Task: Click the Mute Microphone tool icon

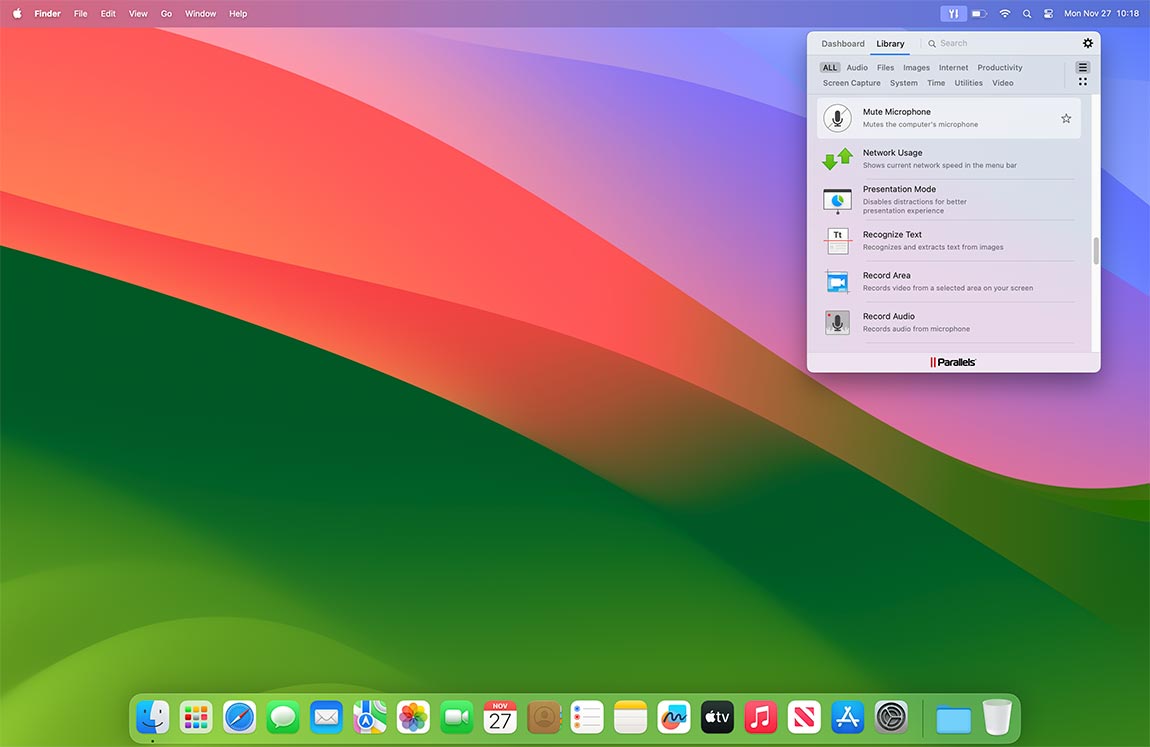Action: tap(837, 118)
